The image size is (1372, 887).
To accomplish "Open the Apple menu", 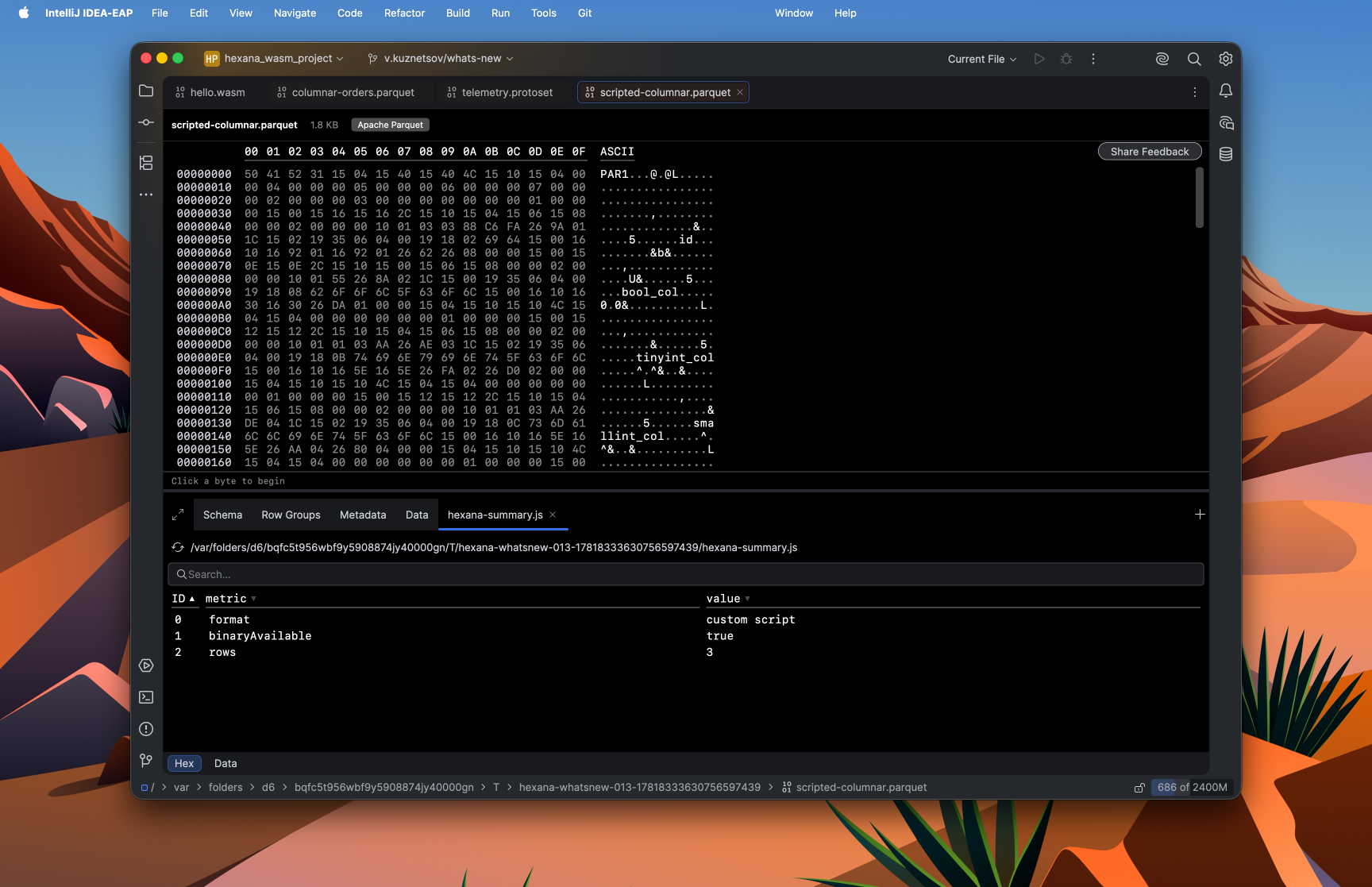I will click(24, 13).
